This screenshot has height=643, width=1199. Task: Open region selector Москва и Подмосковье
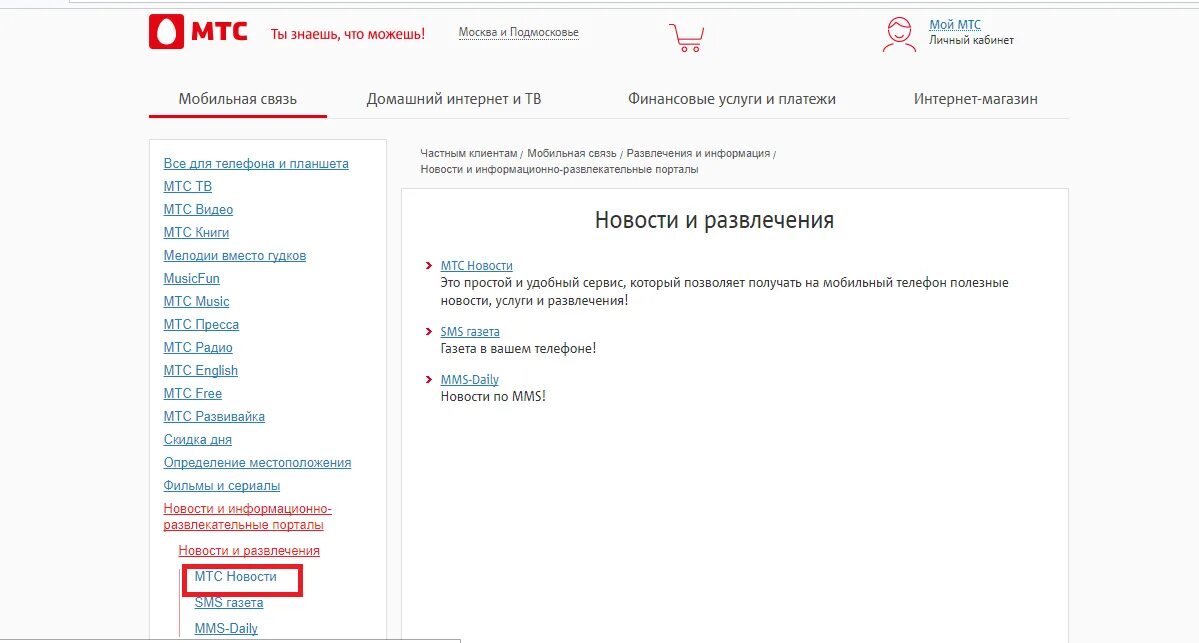[x=518, y=32]
